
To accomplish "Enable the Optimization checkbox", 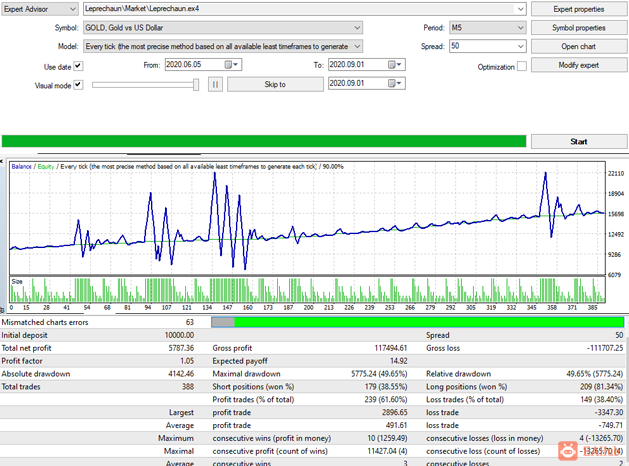I will [521, 67].
